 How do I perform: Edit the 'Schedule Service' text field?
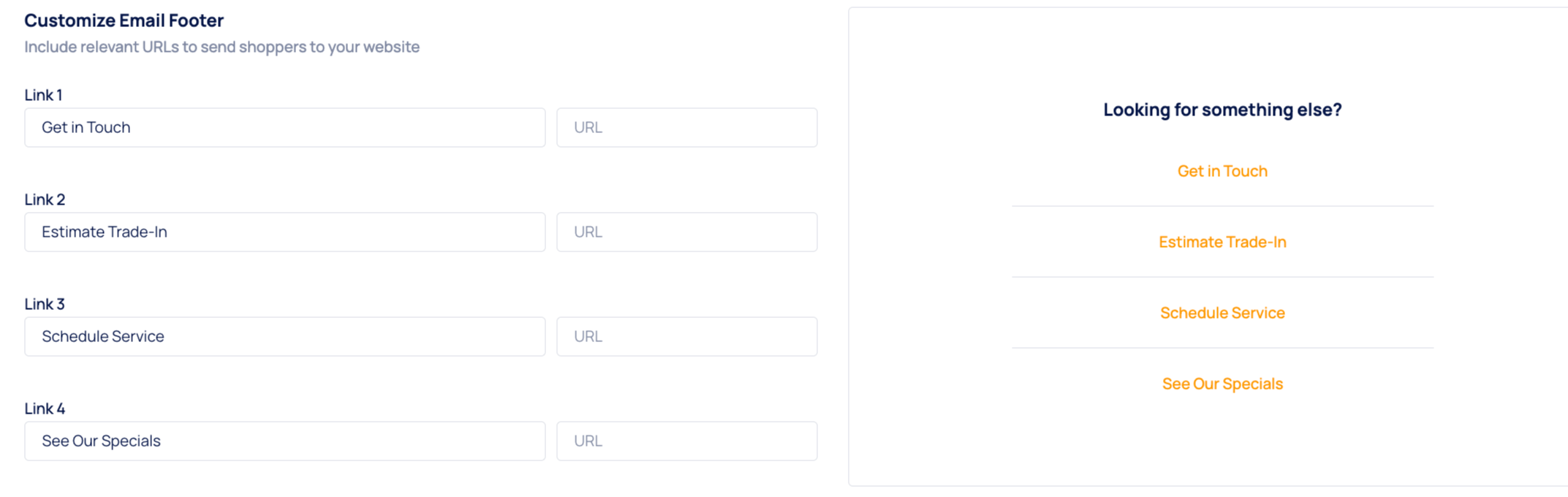point(284,337)
